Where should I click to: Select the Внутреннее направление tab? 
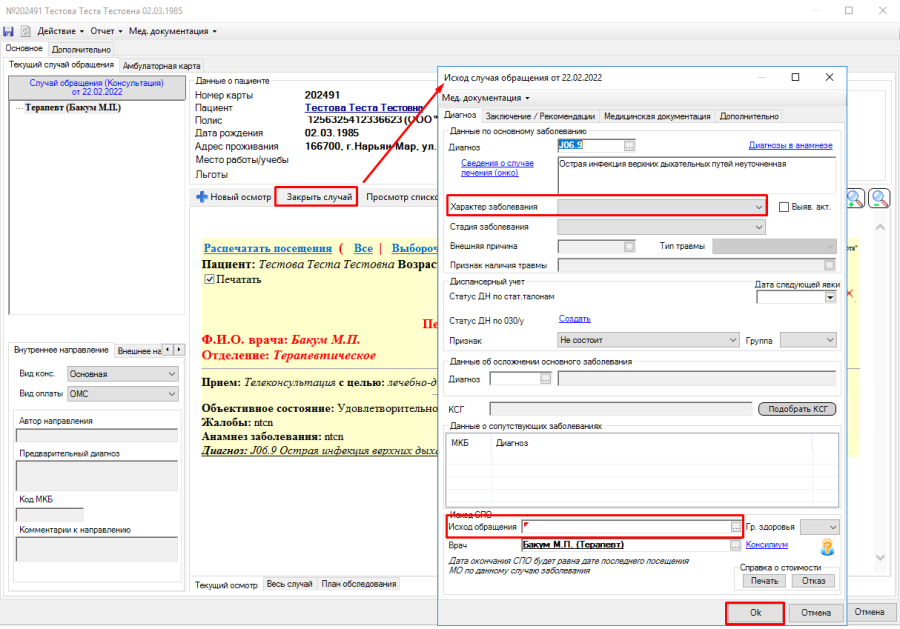(61, 350)
